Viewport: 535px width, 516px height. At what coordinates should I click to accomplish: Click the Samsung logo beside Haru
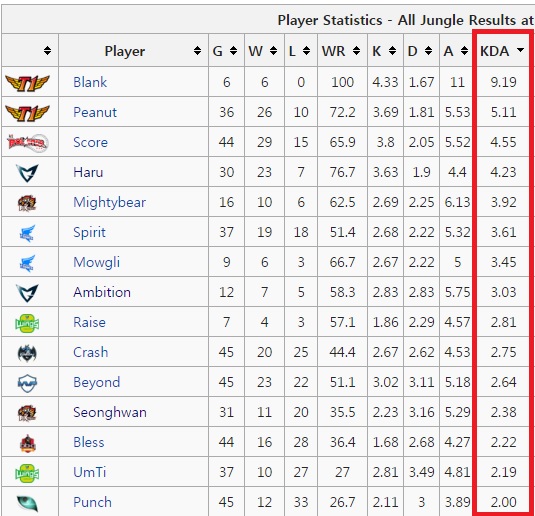(x=27, y=173)
